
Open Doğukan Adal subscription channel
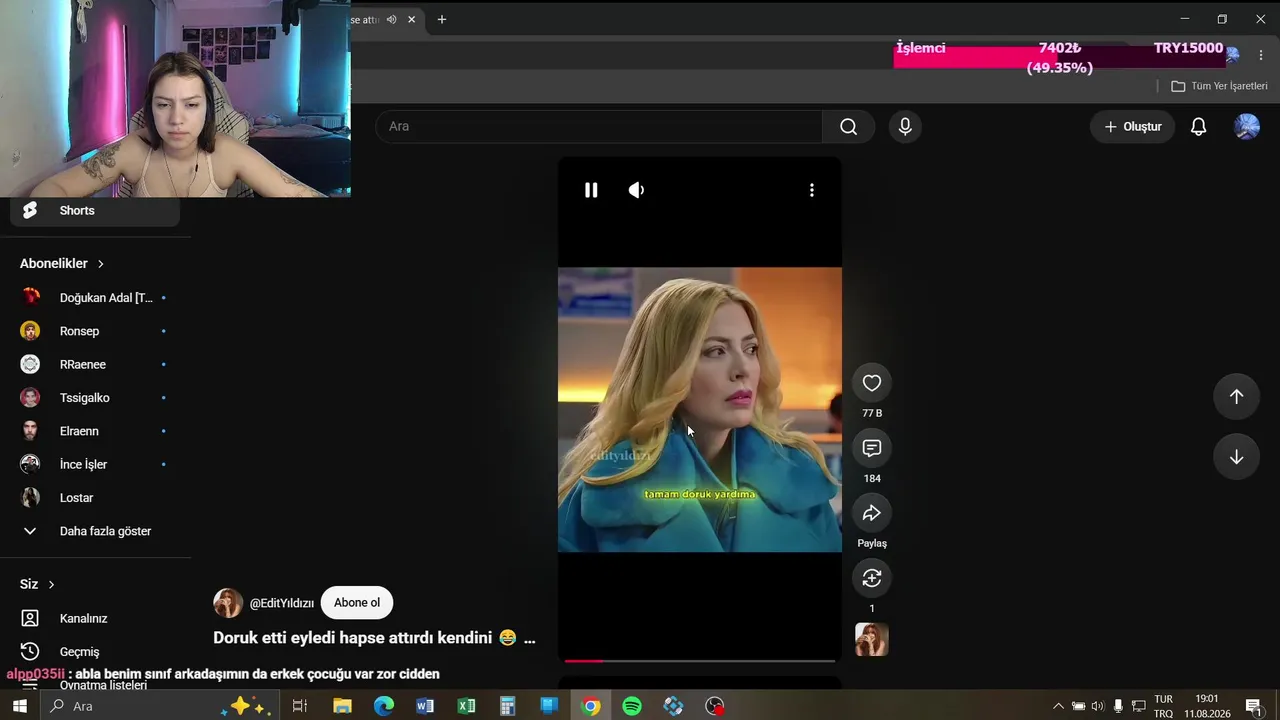pyautogui.click(x=95, y=298)
